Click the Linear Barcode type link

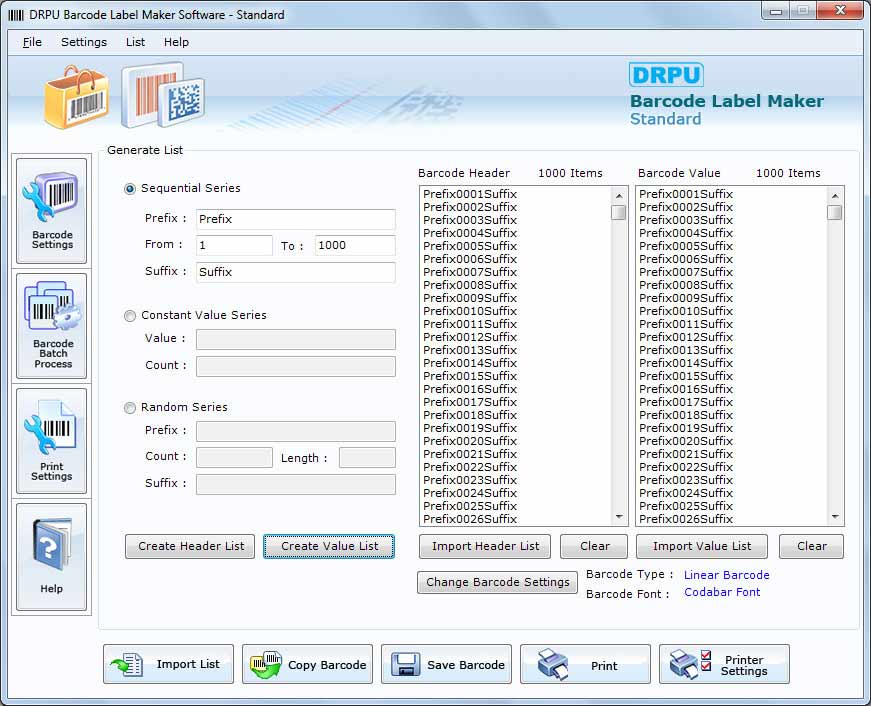coord(727,575)
